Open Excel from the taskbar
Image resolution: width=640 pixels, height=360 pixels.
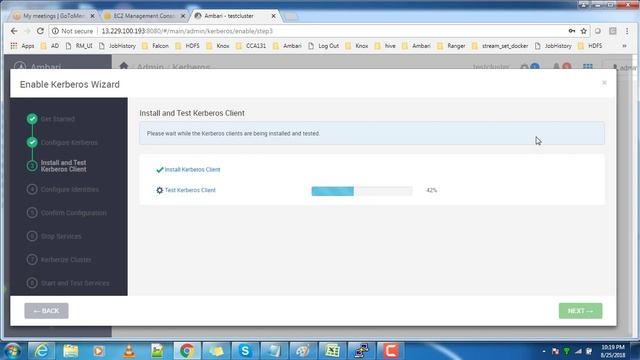(x=332, y=351)
